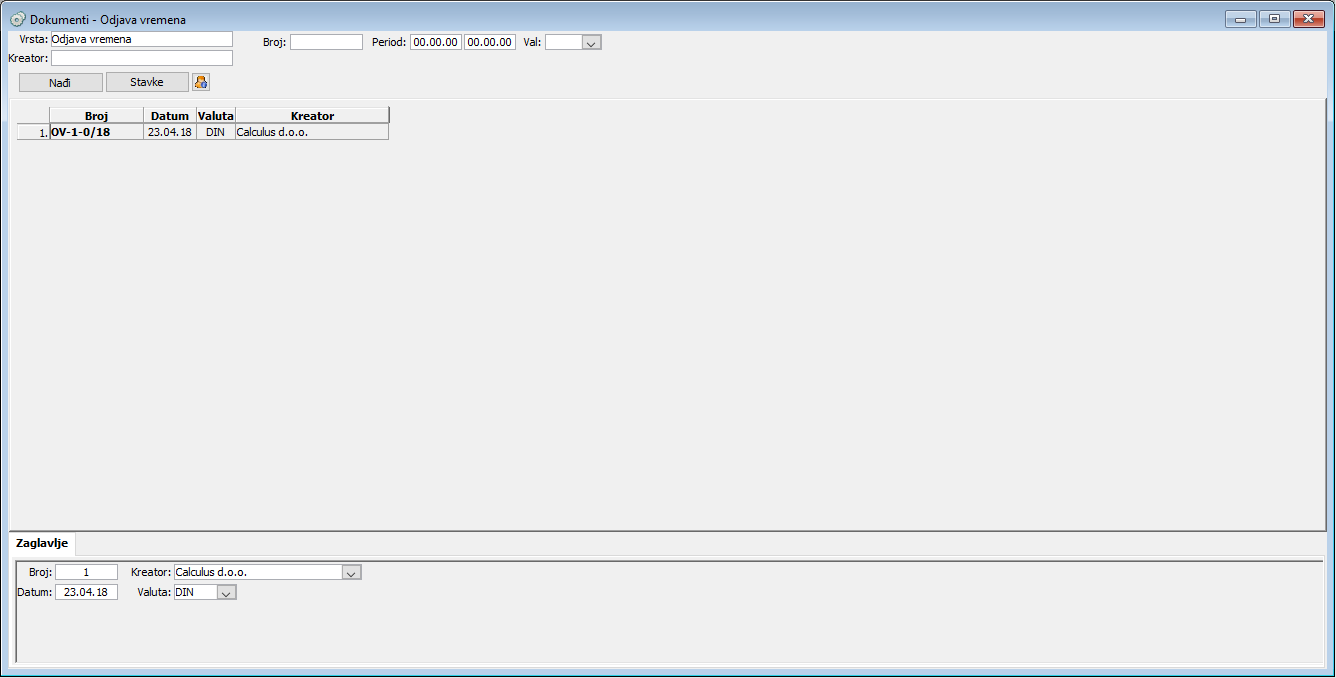This screenshot has height=678, width=1336.
Task: Sort by the Broj column header
Action: (96, 116)
